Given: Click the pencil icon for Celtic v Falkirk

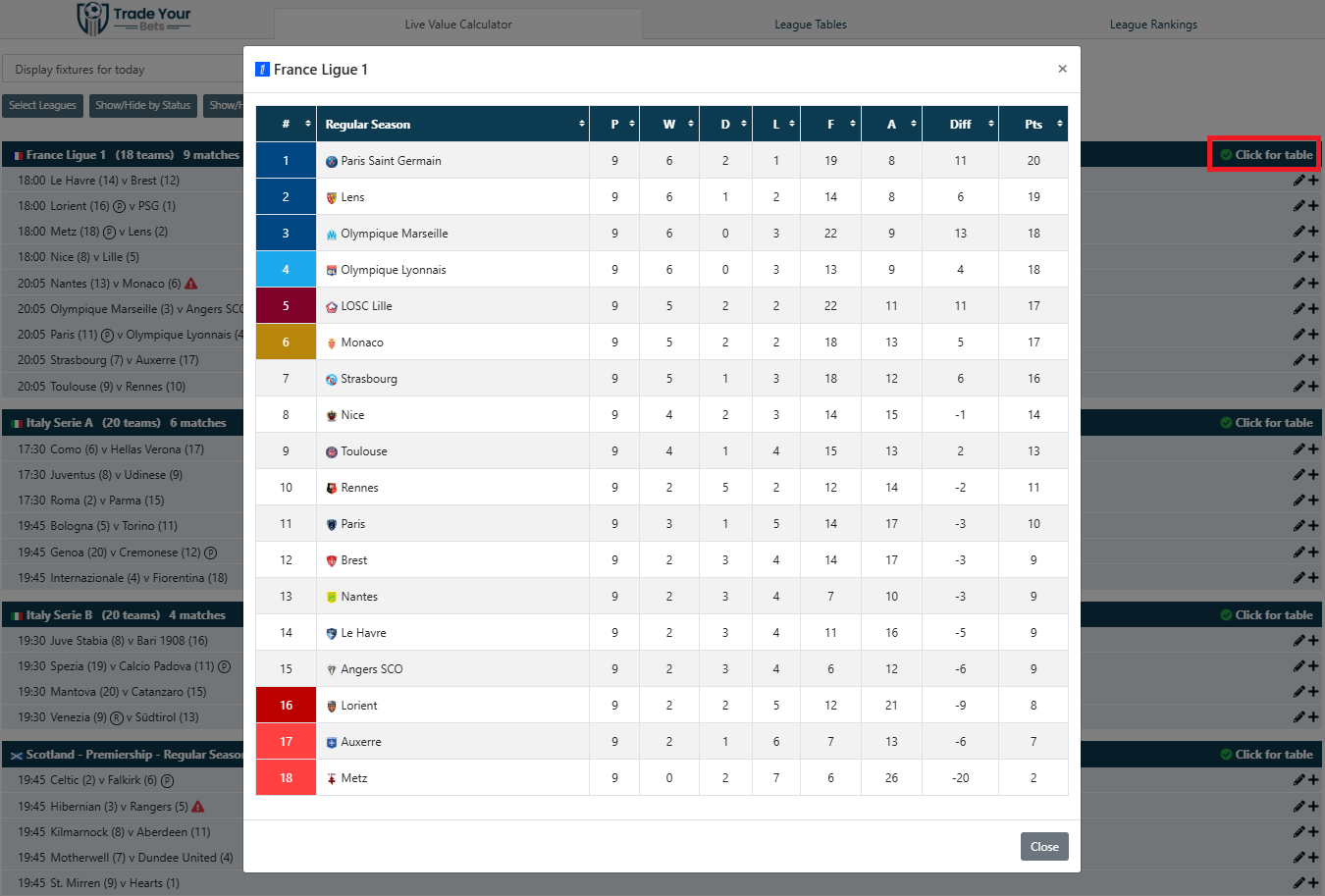Looking at the screenshot, I should tap(1298, 780).
